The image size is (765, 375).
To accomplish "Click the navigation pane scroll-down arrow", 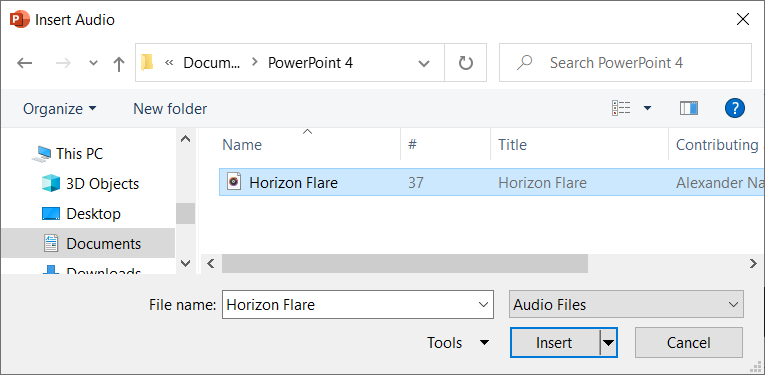I will (185, 263).
